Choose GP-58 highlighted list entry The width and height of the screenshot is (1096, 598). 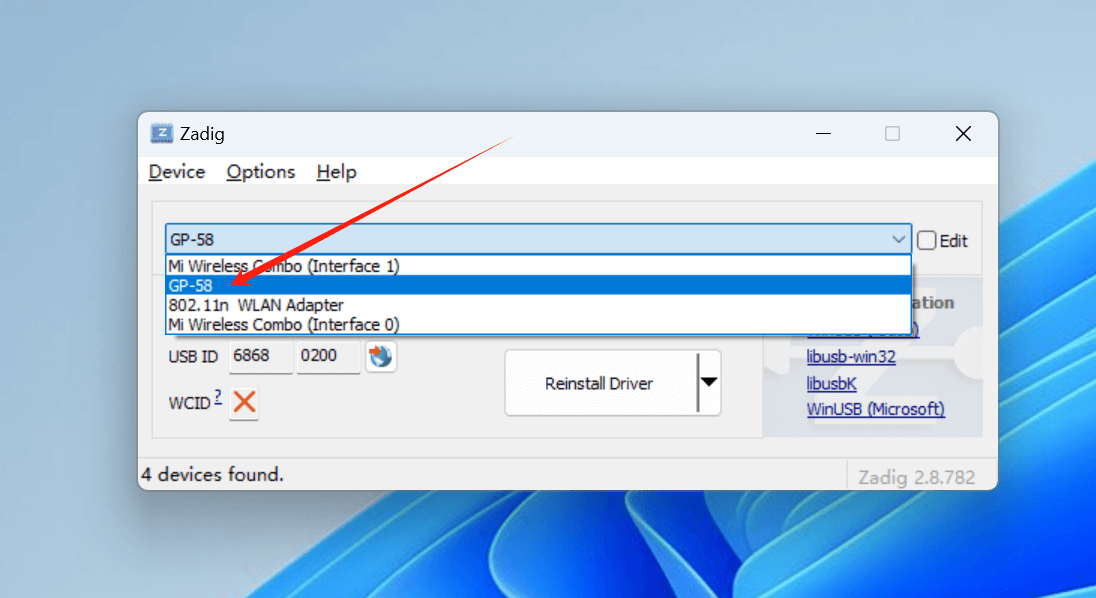[x=538, y=285]
